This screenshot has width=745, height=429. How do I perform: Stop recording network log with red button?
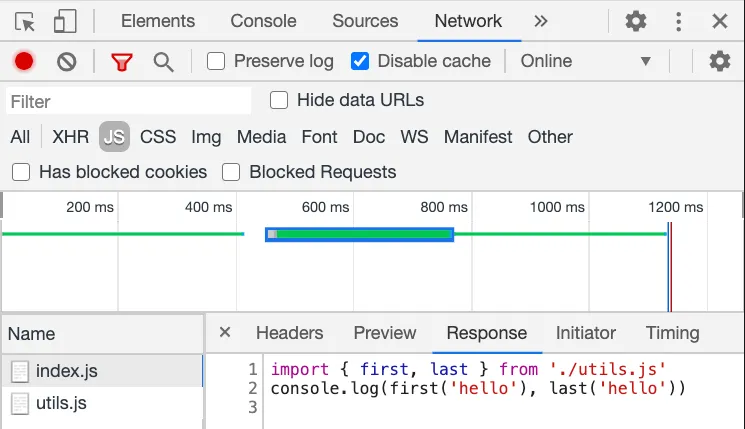coord(24,62)
